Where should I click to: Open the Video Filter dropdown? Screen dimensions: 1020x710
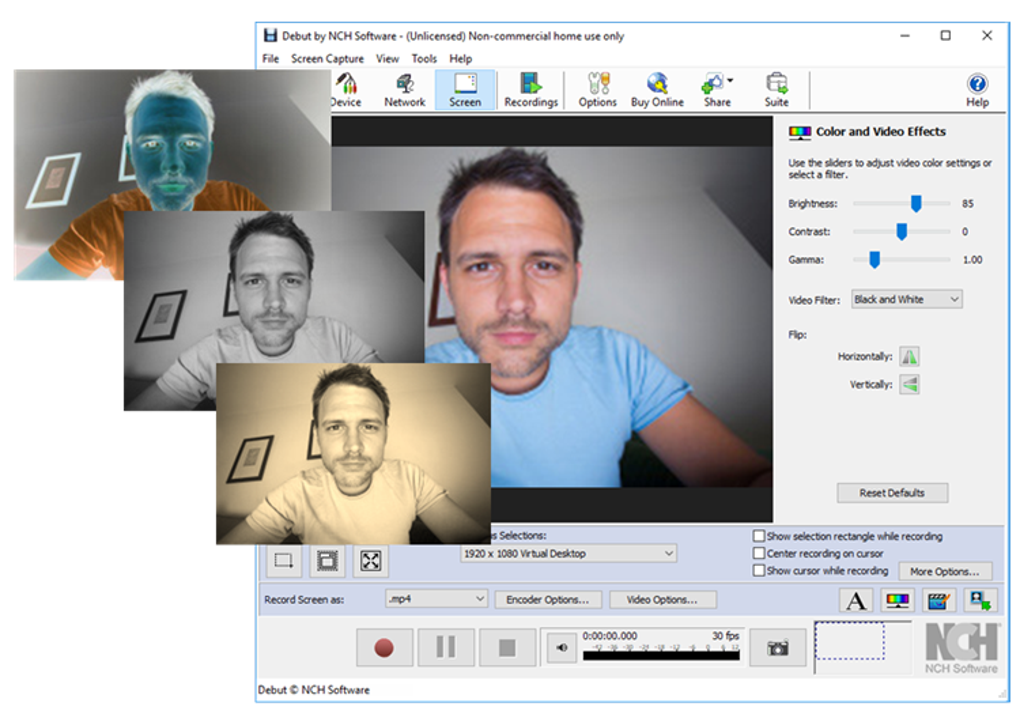[907, 299]
